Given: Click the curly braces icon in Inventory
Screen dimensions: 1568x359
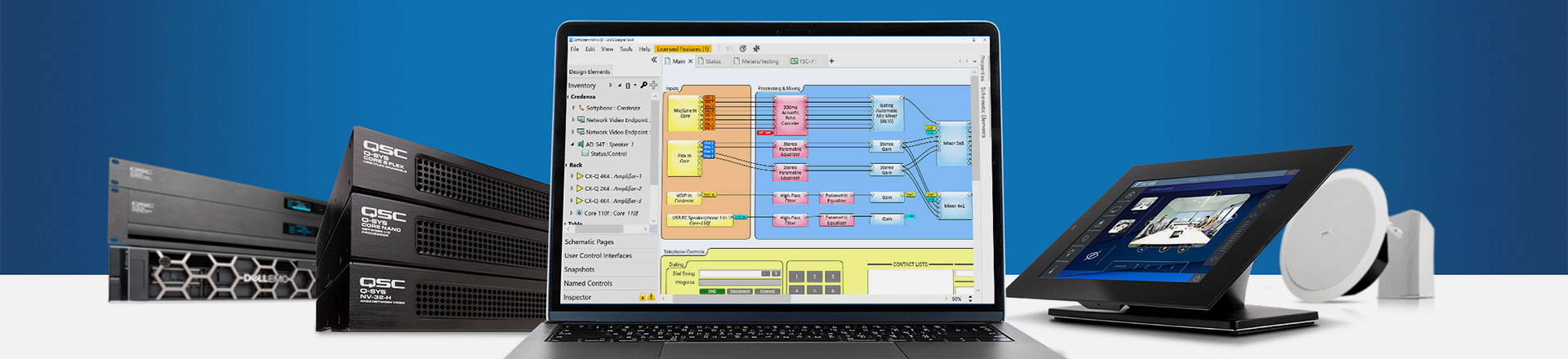Looking at the screenshot, I should 629,85.
